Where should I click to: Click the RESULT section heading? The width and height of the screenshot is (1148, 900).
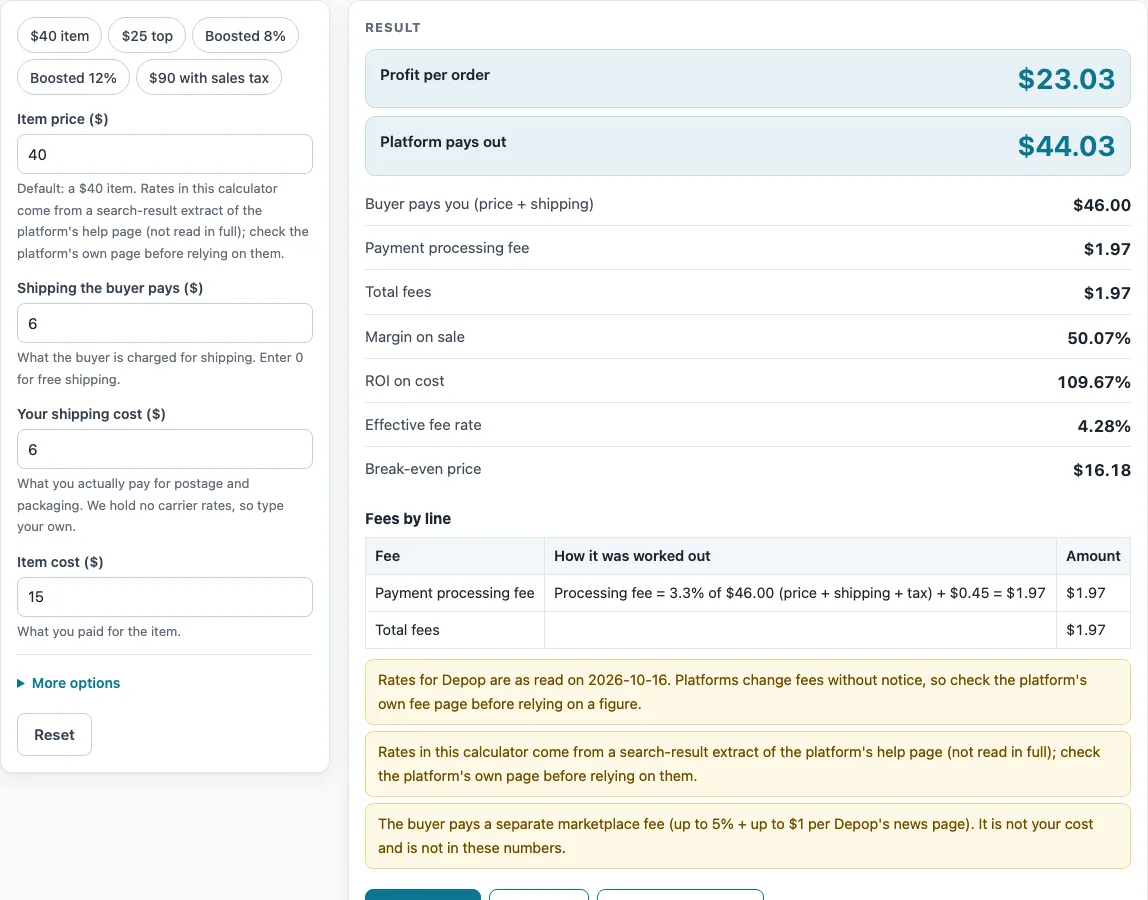[393, 28]
